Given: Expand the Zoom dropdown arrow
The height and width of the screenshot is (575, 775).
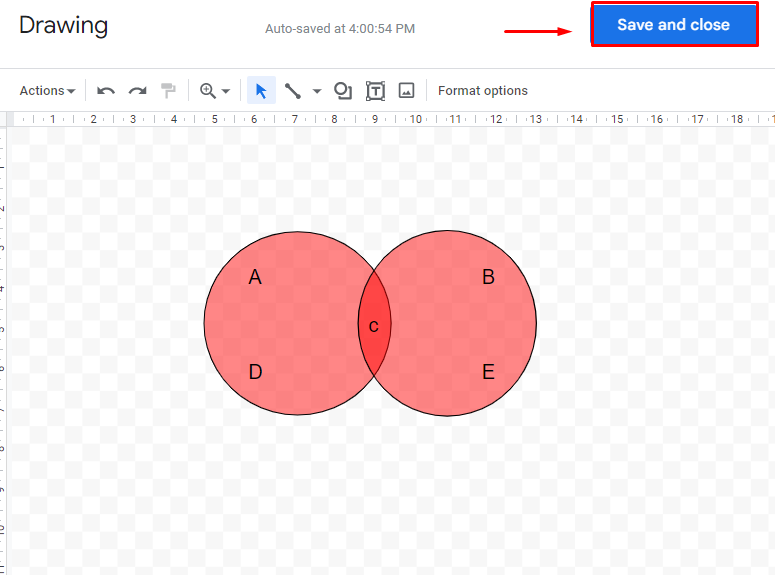Looking at the screenshot, I should (x=226, y=91).
